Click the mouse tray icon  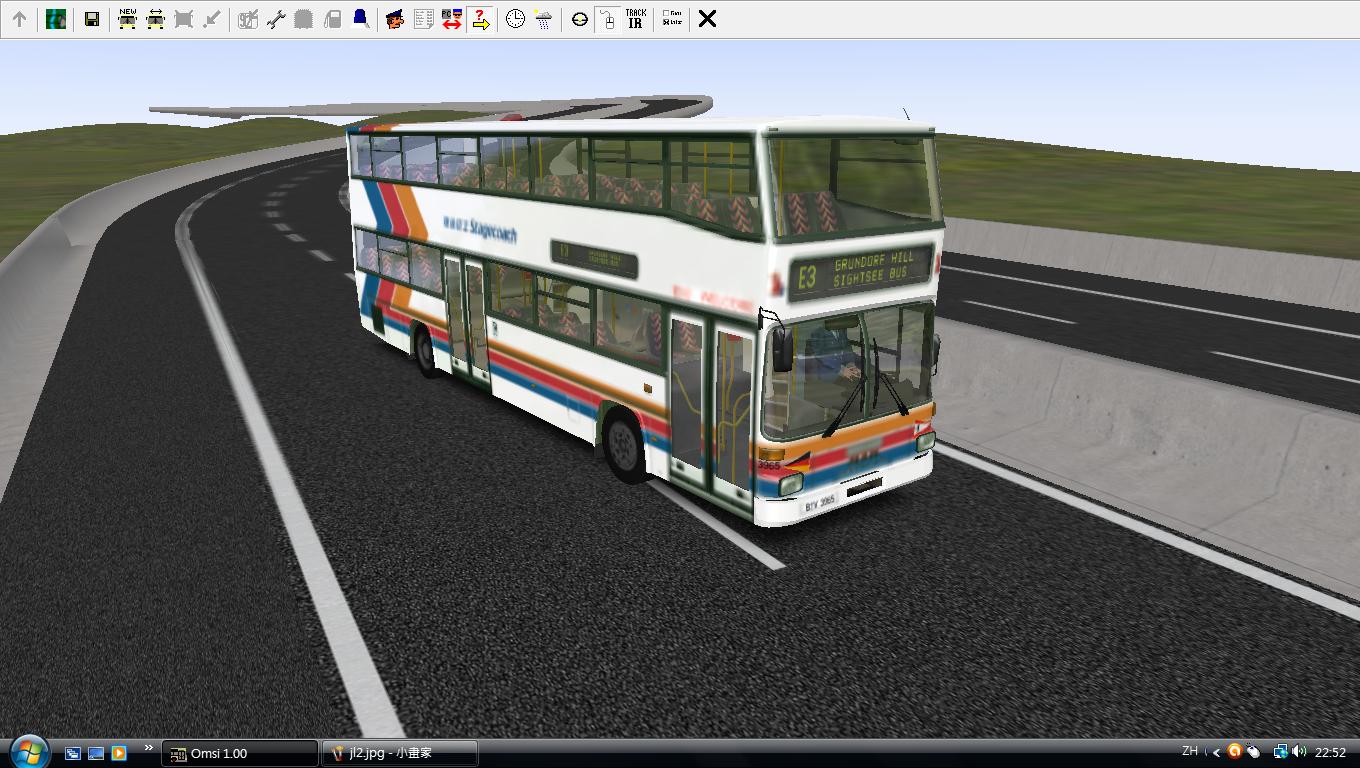click(1252, 752)
